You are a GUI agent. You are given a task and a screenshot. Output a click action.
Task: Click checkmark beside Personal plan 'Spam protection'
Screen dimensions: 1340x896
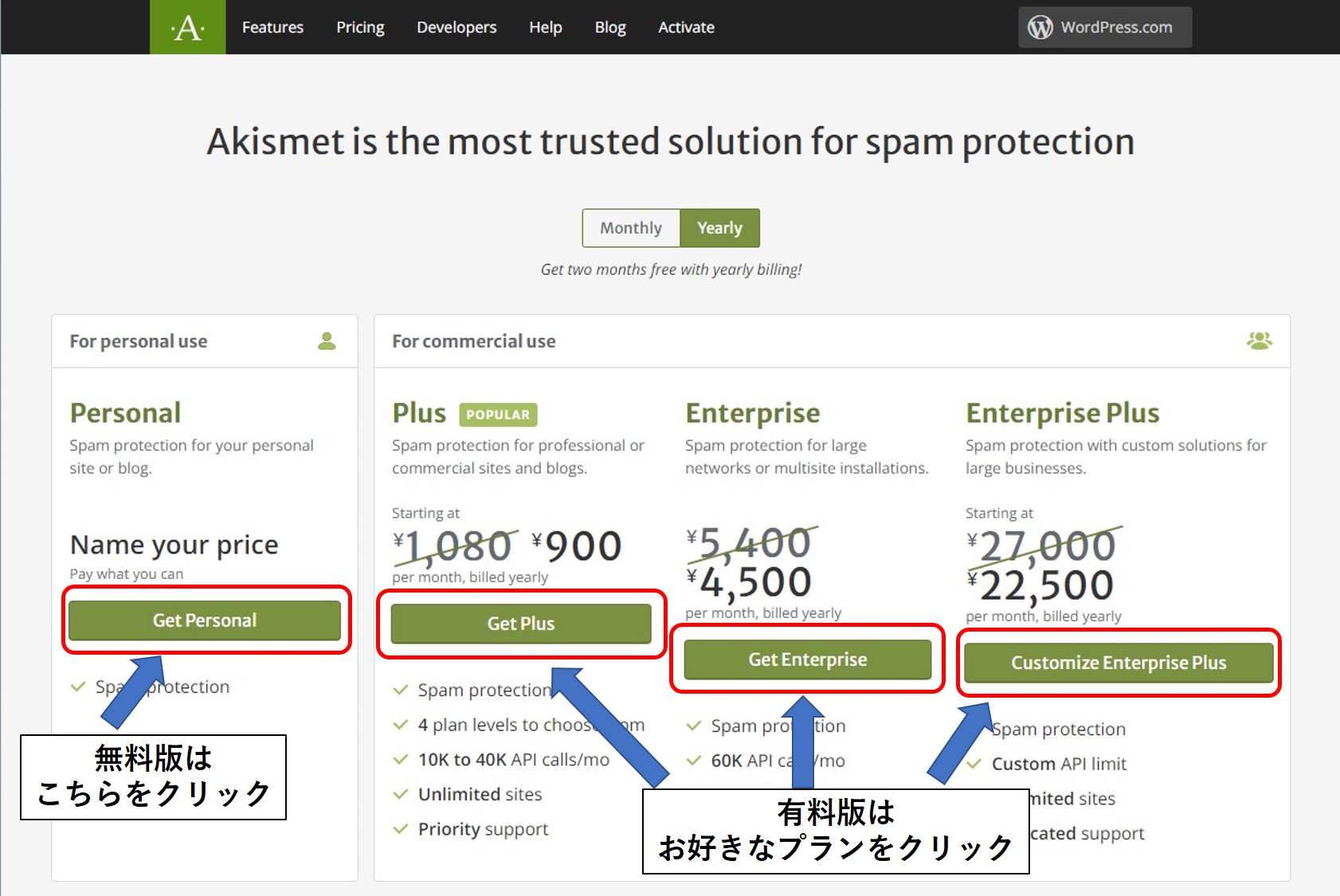(78, 687)
